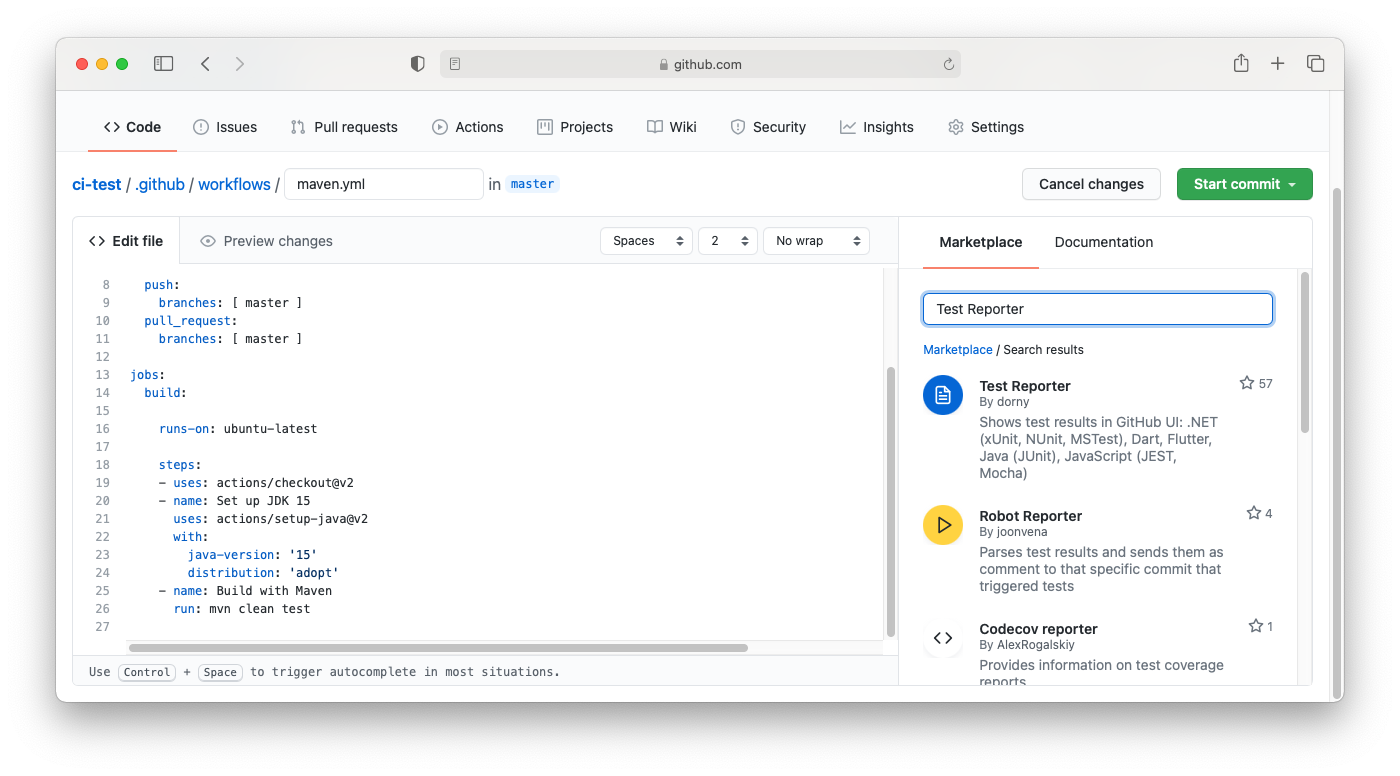Star the Codecov reporter action
Screen dimensions: 1400x776
[x=1256, y=626]
